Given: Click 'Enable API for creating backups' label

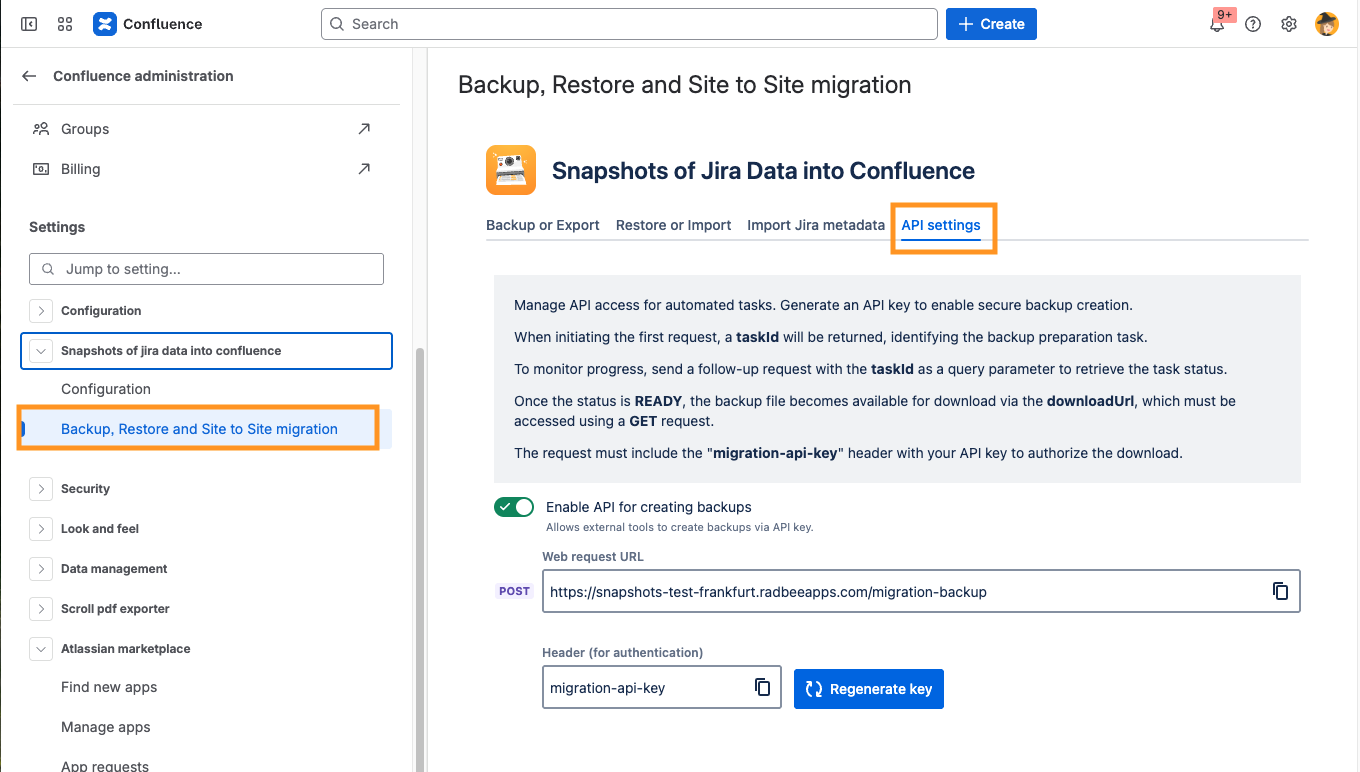Looking at the screenshot, I should (x=649, y=507).
